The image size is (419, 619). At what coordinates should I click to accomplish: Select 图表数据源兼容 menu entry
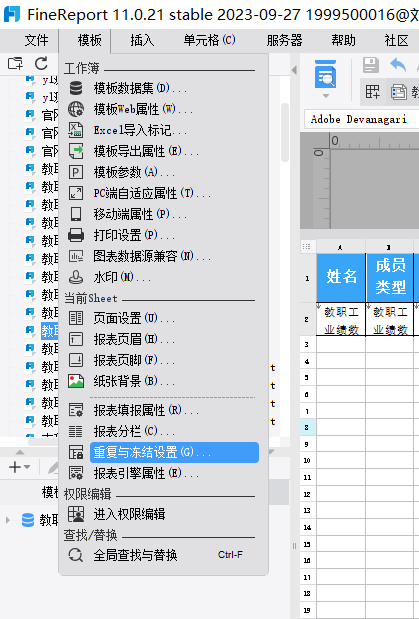click(x=152, y=256)
